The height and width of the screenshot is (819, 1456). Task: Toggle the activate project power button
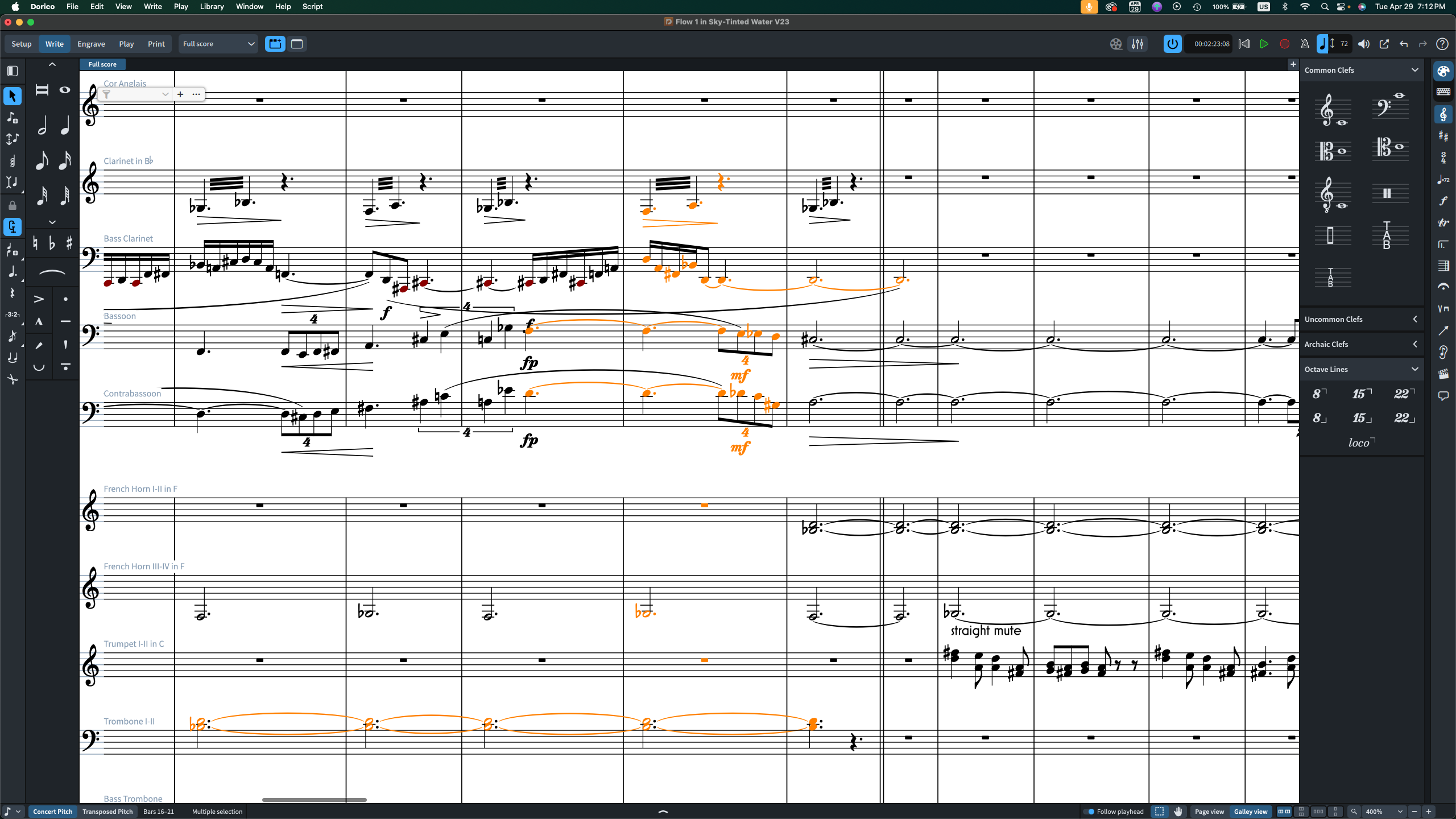1172,44
